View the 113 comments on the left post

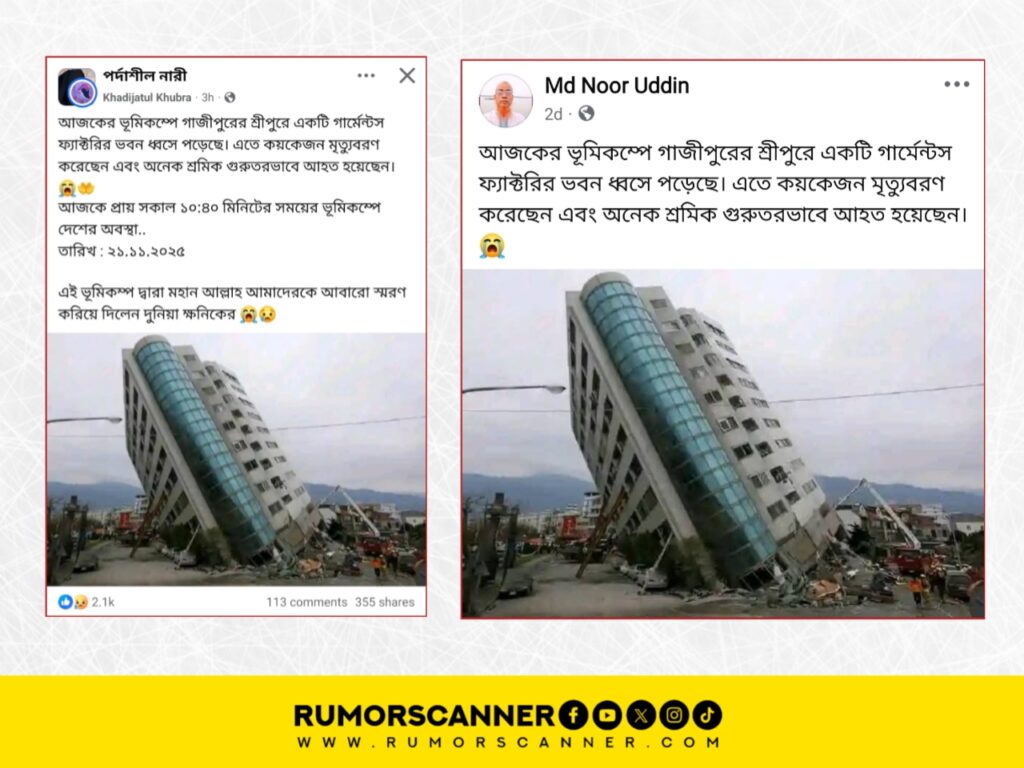click(306, 602)
